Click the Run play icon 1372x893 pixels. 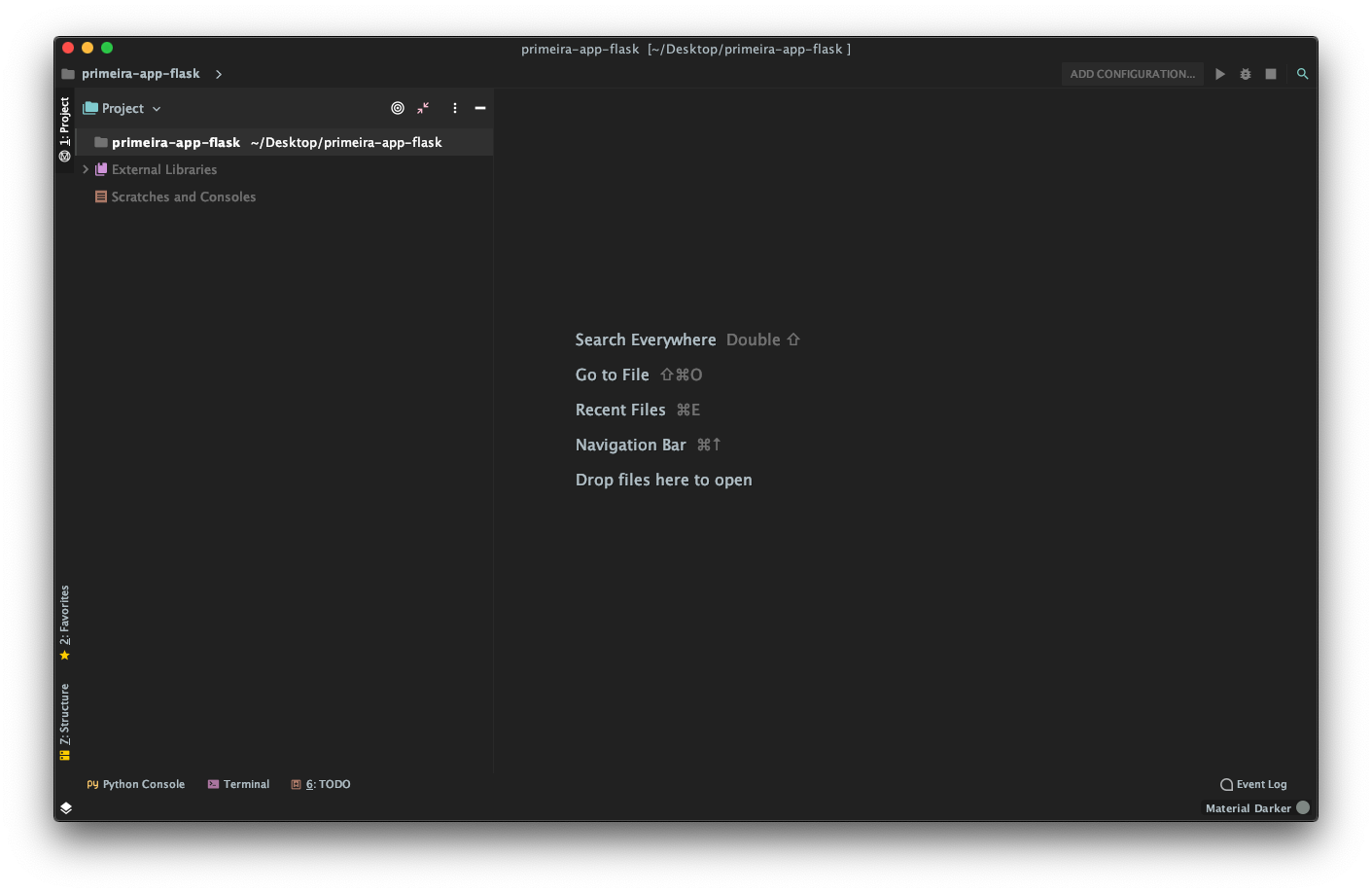click(1220, 74)
